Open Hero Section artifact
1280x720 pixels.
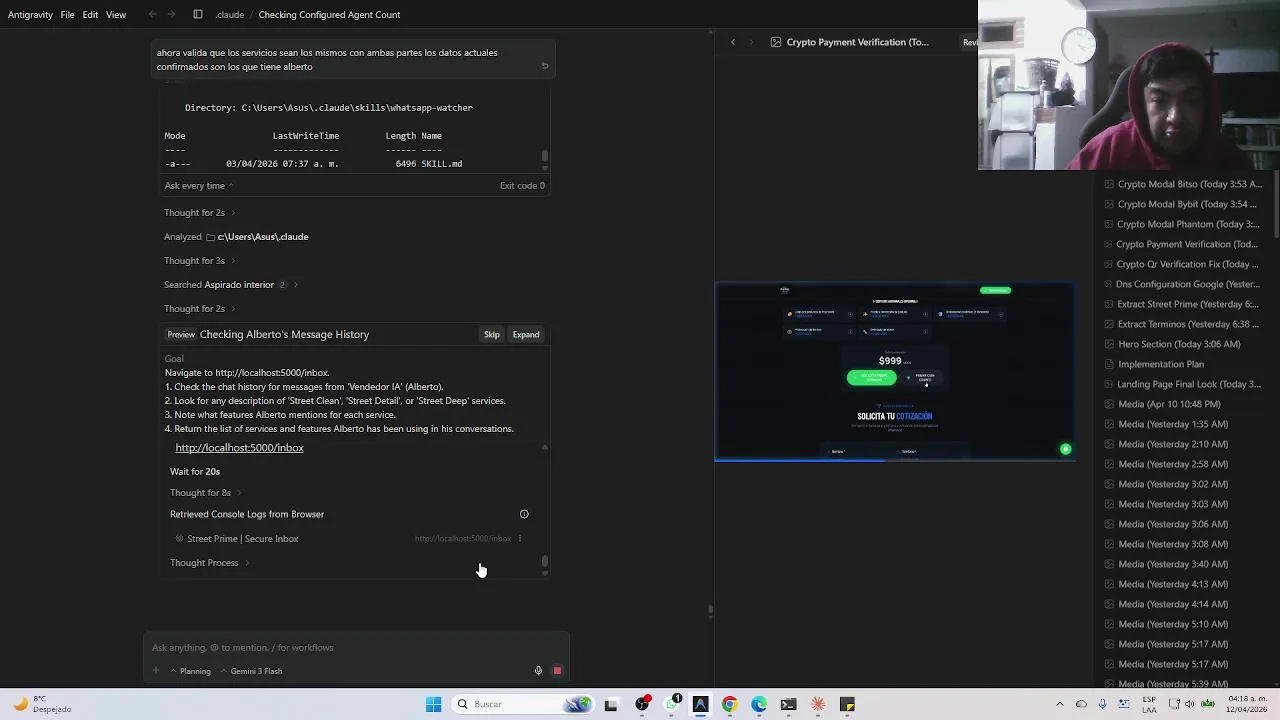1172,344
